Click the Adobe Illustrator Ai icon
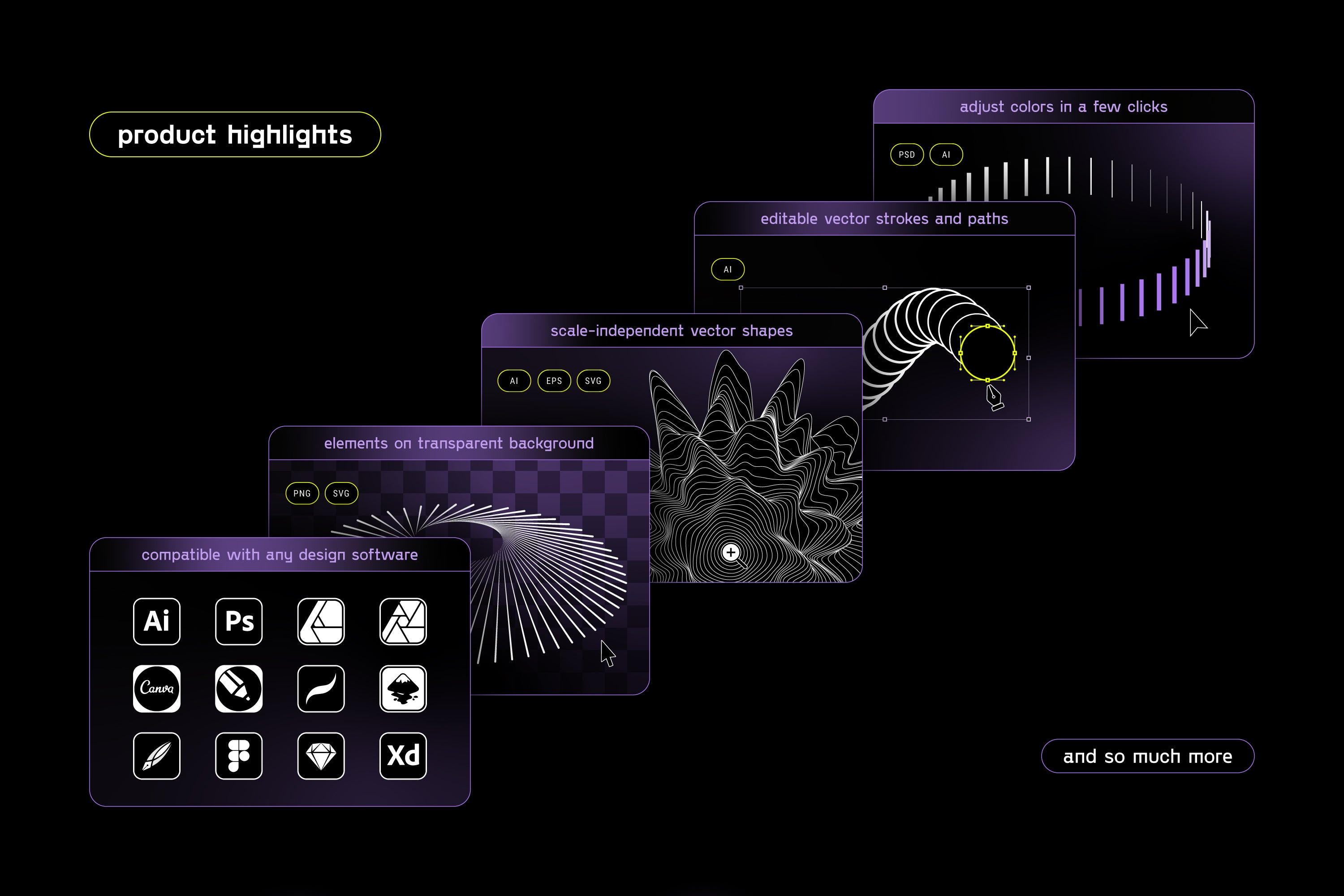The height and width of the screenshot is (896, 1344). (x=156, y=621)
